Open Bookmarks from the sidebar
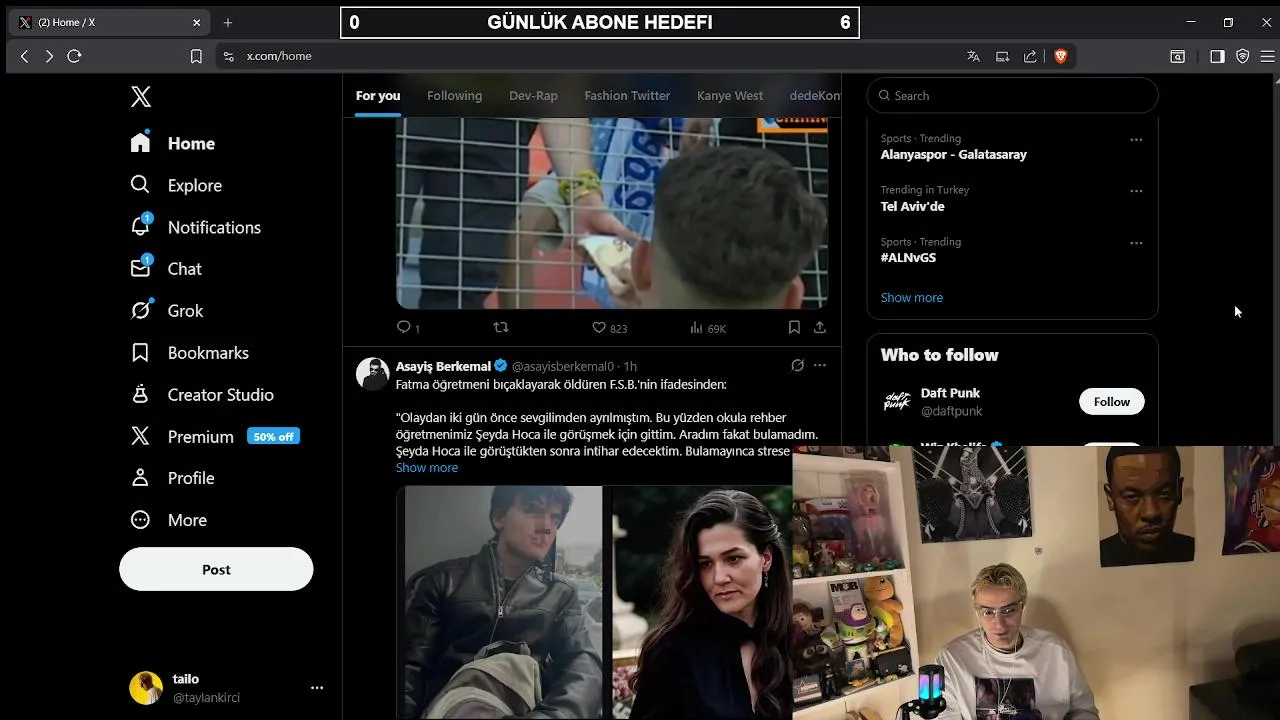Image resolution: width=1280 pixels, height=720 pixels. pyautogui.click(x=189, y=353)
